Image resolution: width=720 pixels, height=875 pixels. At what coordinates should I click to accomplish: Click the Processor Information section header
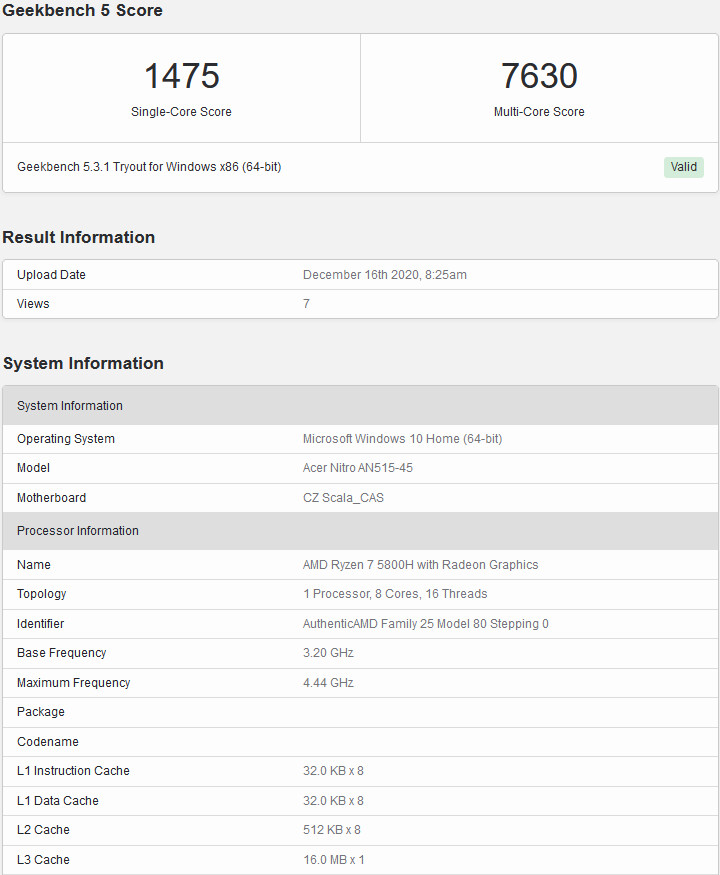[78, 531]
